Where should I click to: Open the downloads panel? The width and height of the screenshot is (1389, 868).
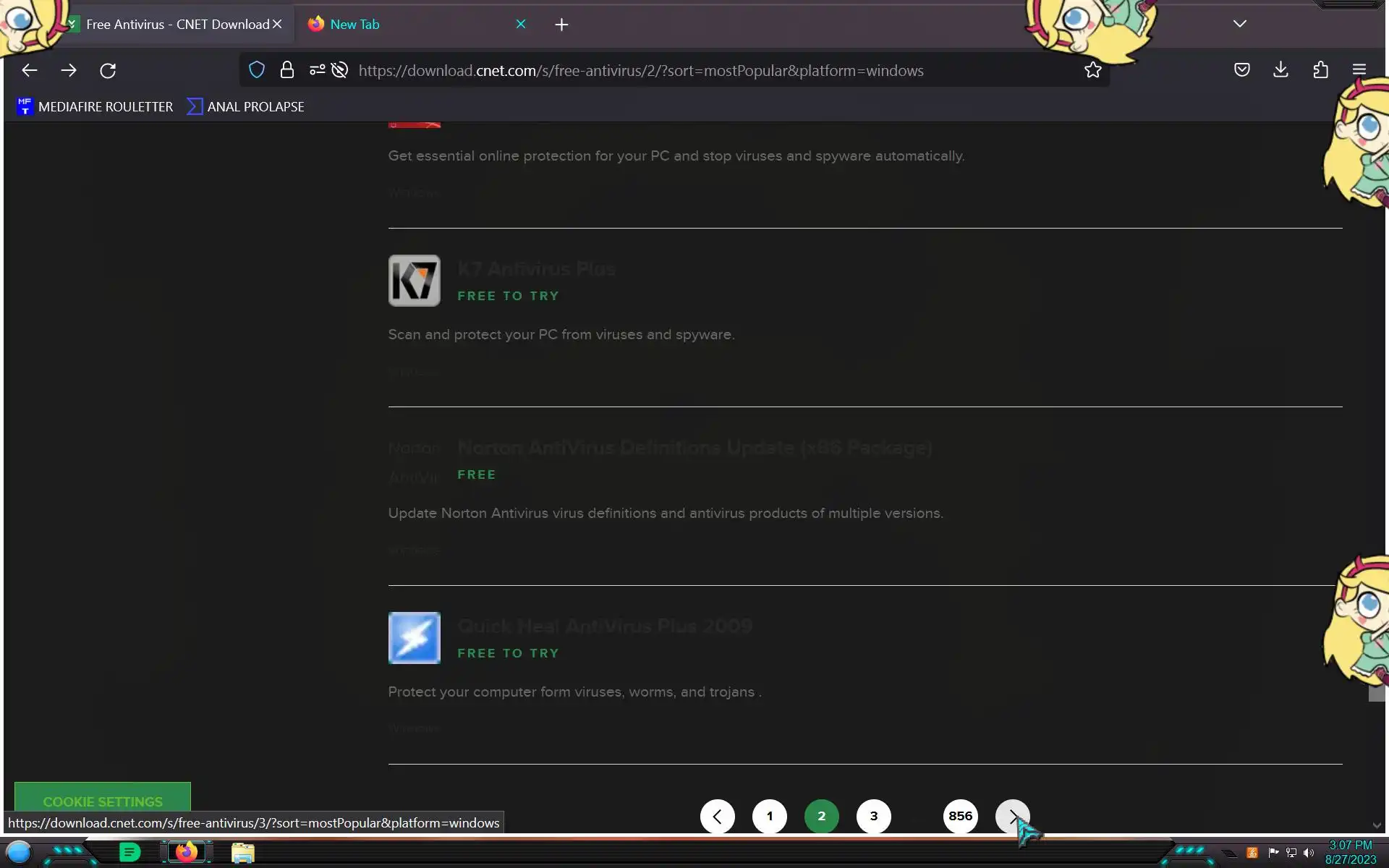(x=1280, y=70)
